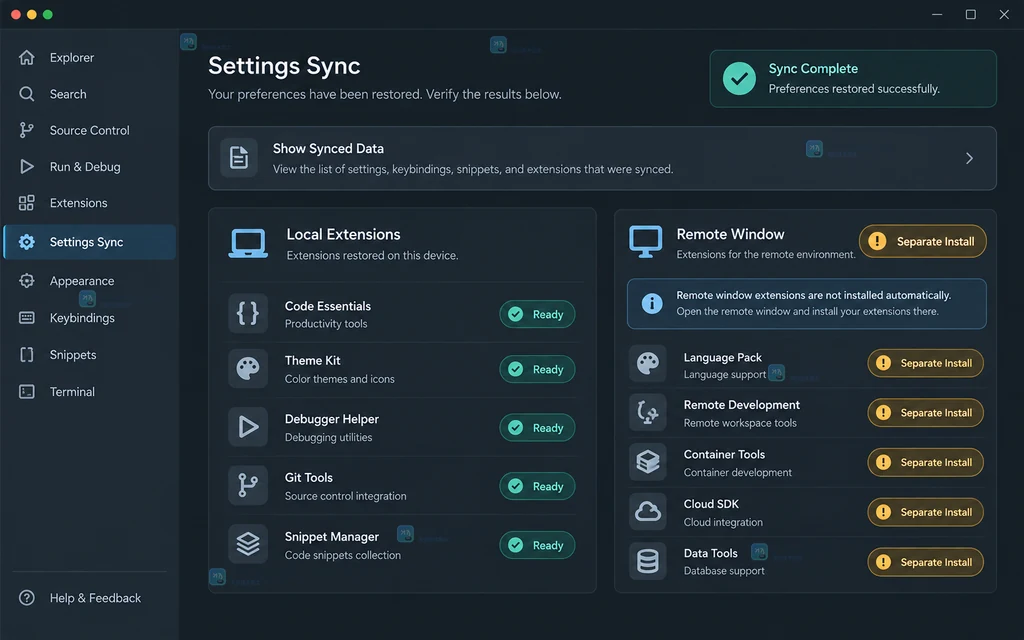Click Ready badge for Snippet Manager
The width and height of the screenshot is (1024, 640).
coord(537,545)
